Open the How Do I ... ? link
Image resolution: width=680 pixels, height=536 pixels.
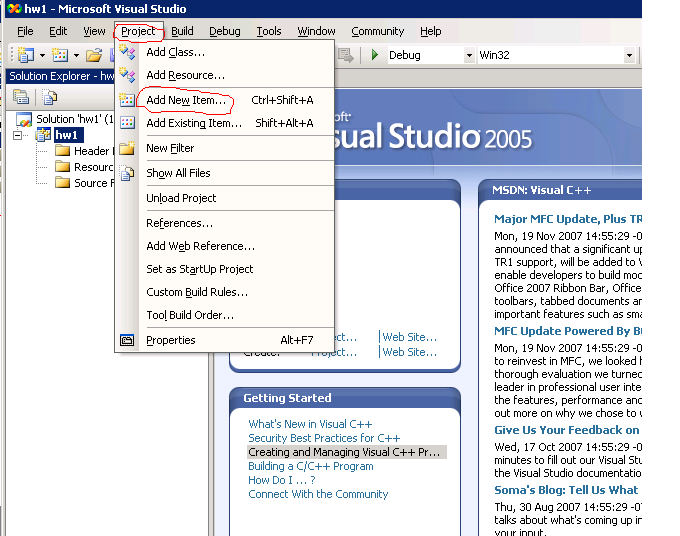click(281, 480)
